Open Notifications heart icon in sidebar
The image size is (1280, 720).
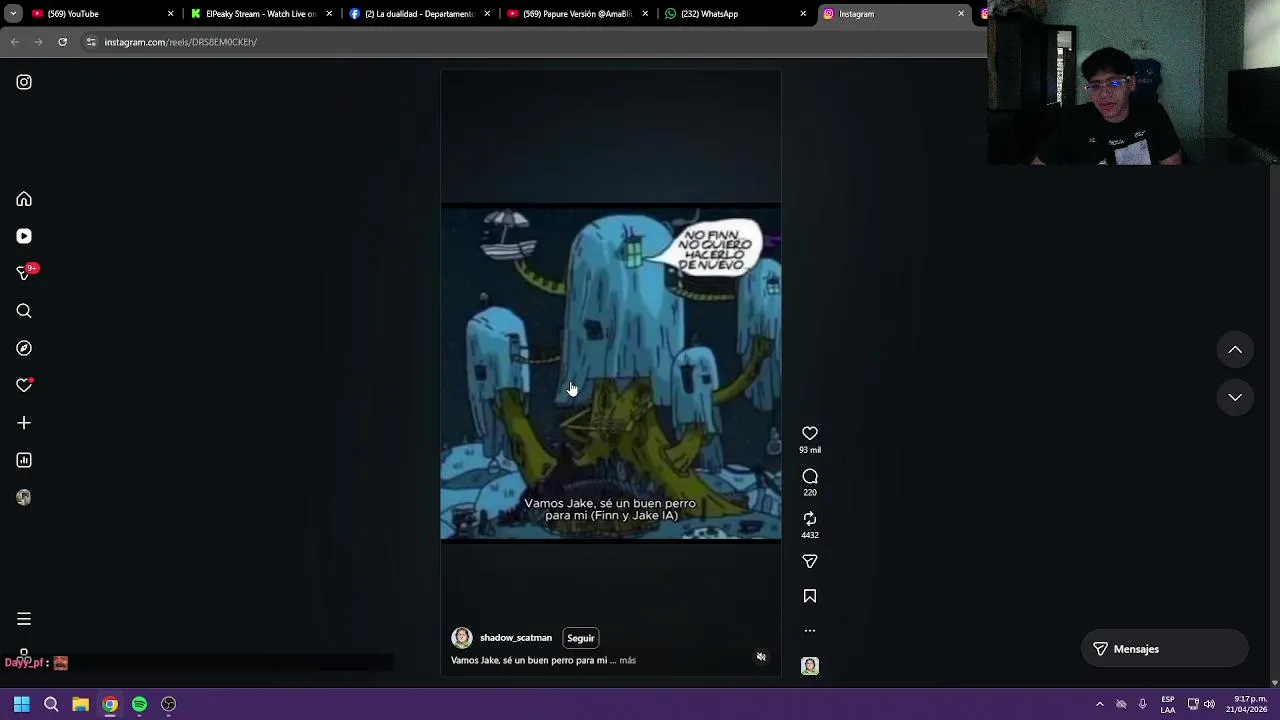tap(24, 385)
